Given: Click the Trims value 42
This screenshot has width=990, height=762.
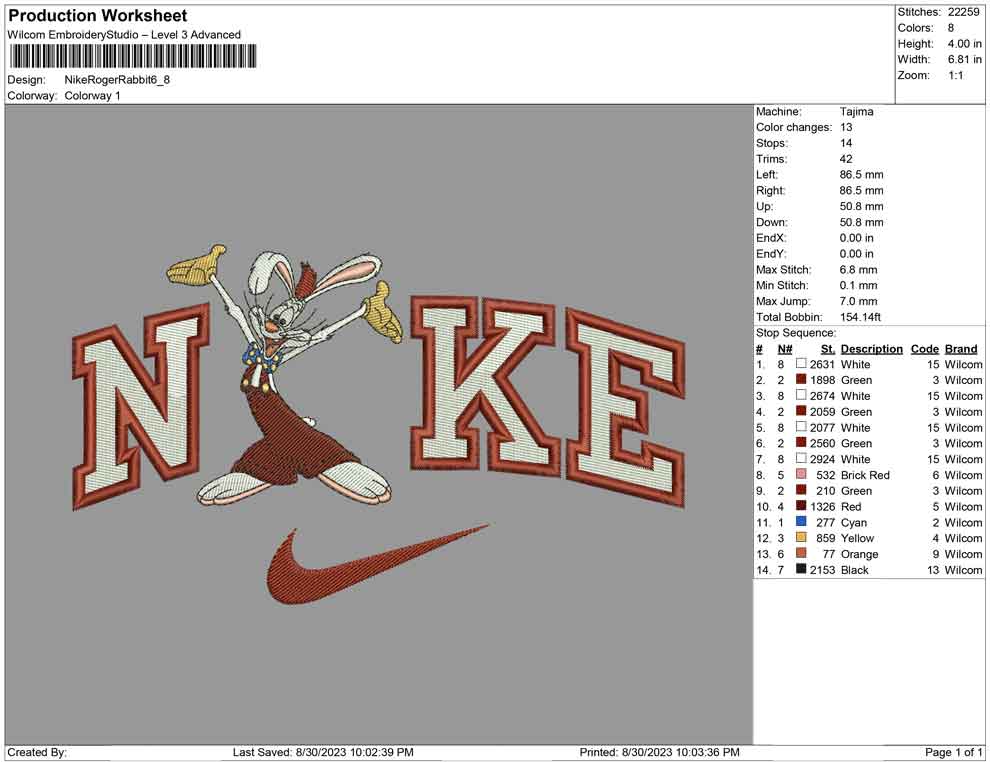Looking at the screenshot, I should [x=846, y=159].
